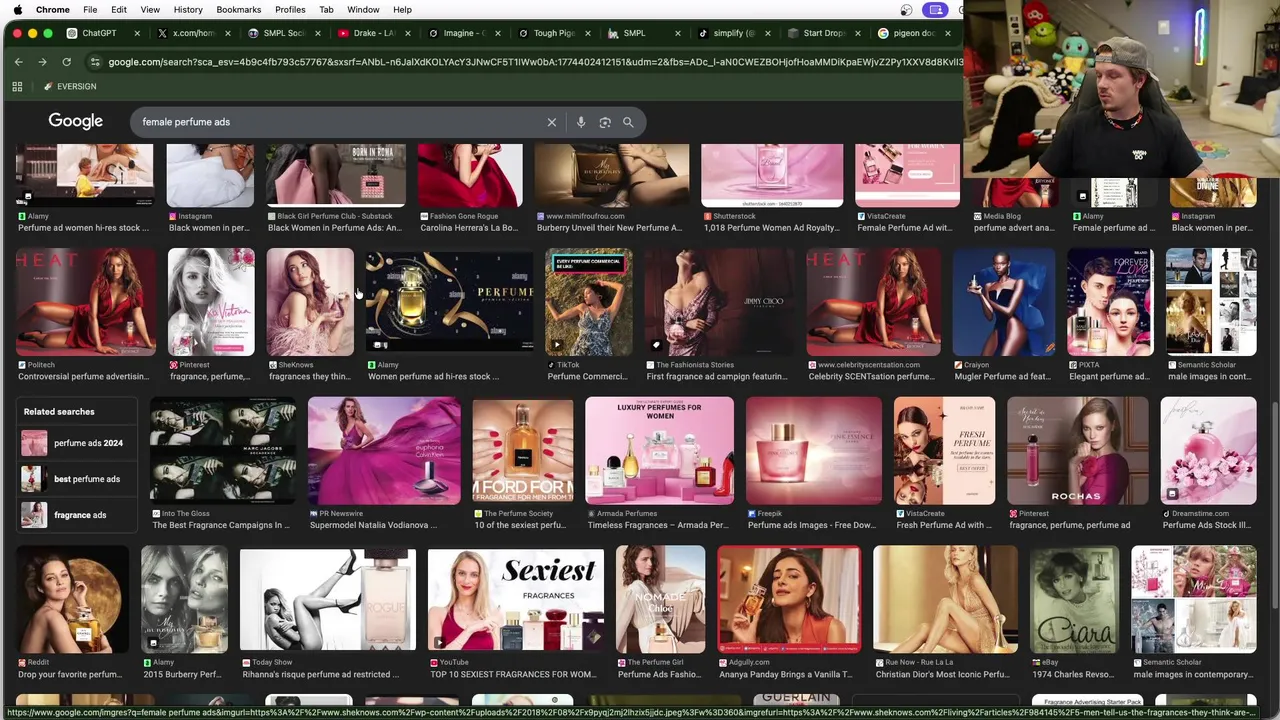The image size is (1280, 720).
Task: Select related search perfume ads 2024
Action: (76, 443)
